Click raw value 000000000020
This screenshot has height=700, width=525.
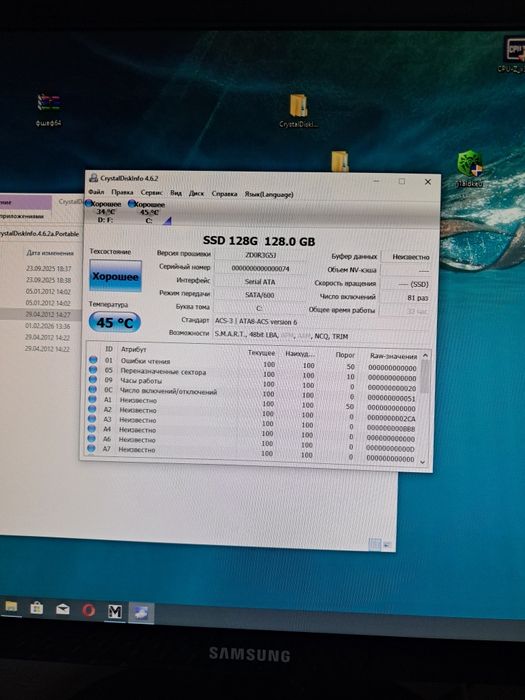tap(392, 388)
